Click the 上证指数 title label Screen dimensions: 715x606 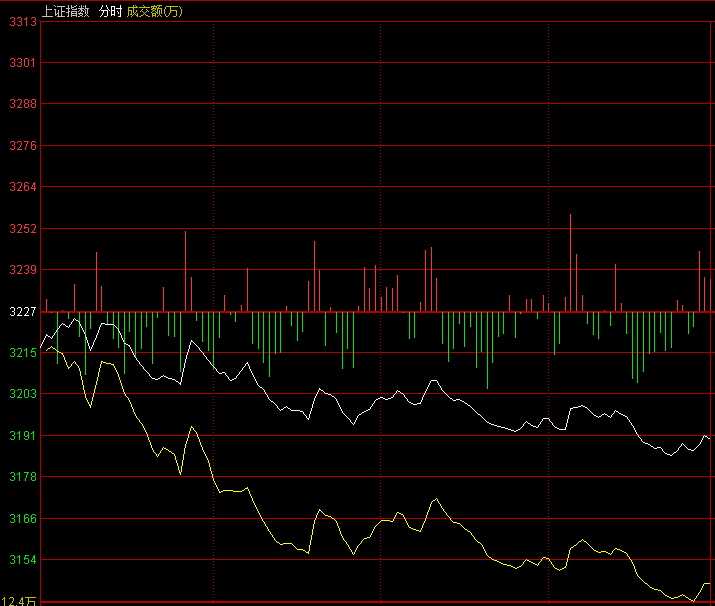pos(65,11)
